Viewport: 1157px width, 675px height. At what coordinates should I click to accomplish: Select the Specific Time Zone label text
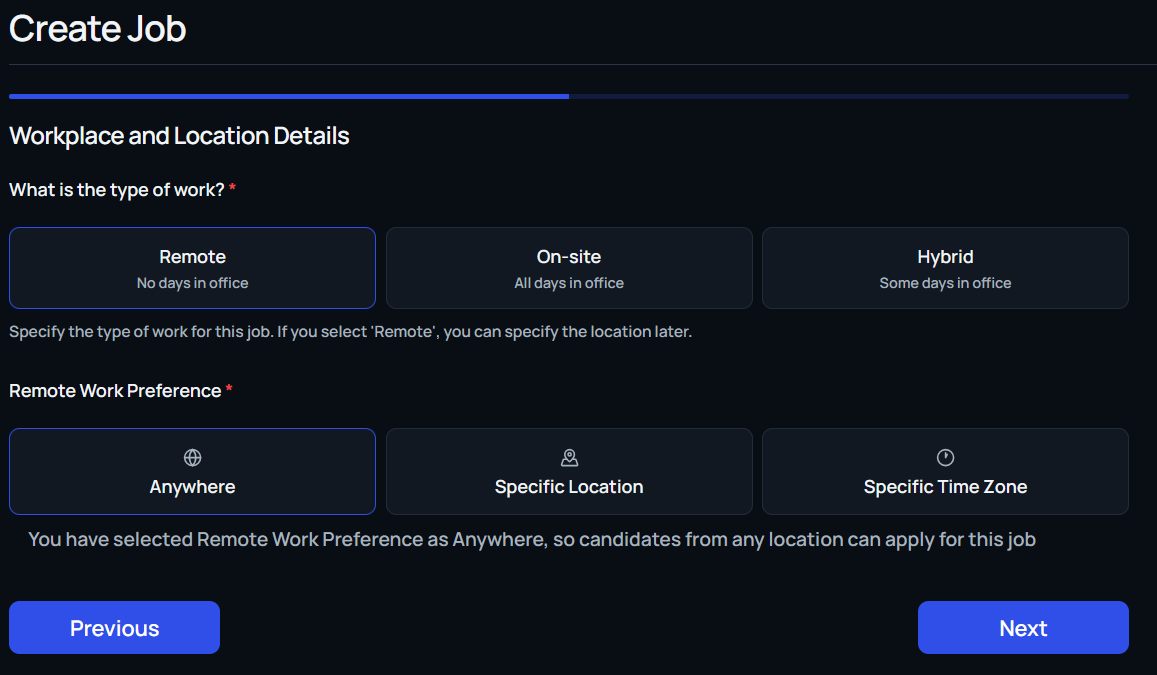click(x=945, y=487)
